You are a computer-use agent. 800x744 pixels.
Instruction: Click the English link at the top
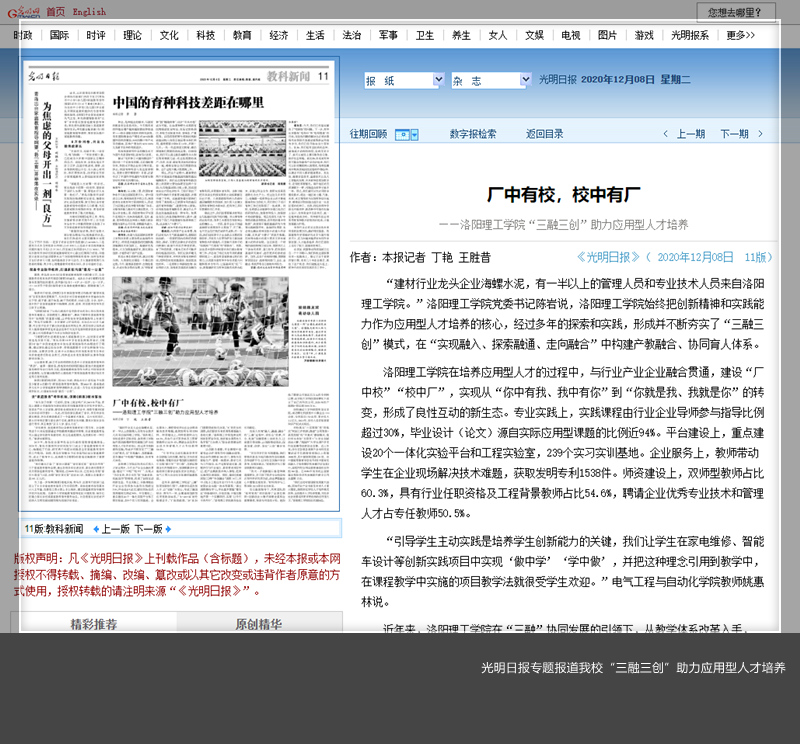(89, 12)
